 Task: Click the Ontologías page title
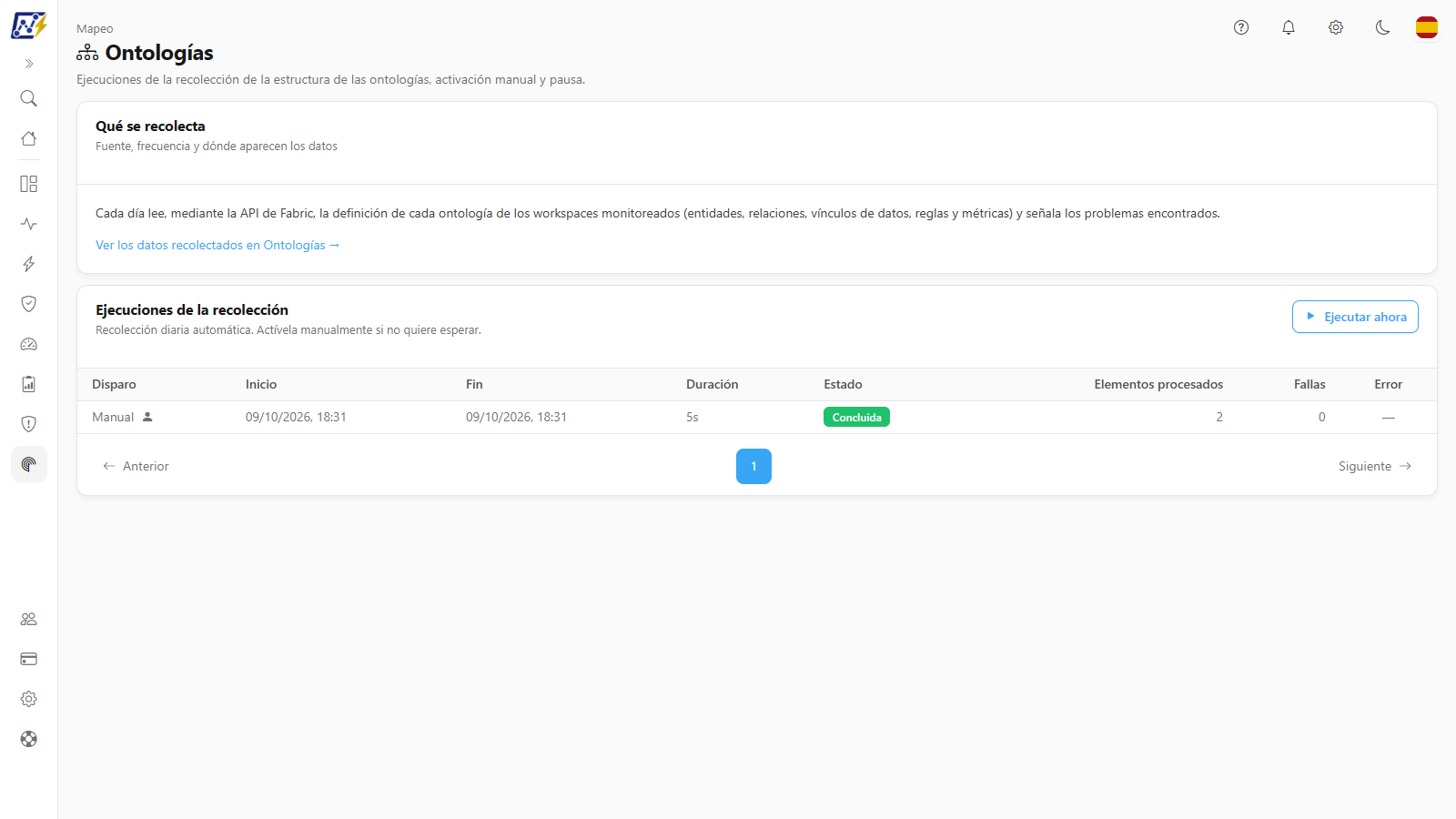[159, 53]
